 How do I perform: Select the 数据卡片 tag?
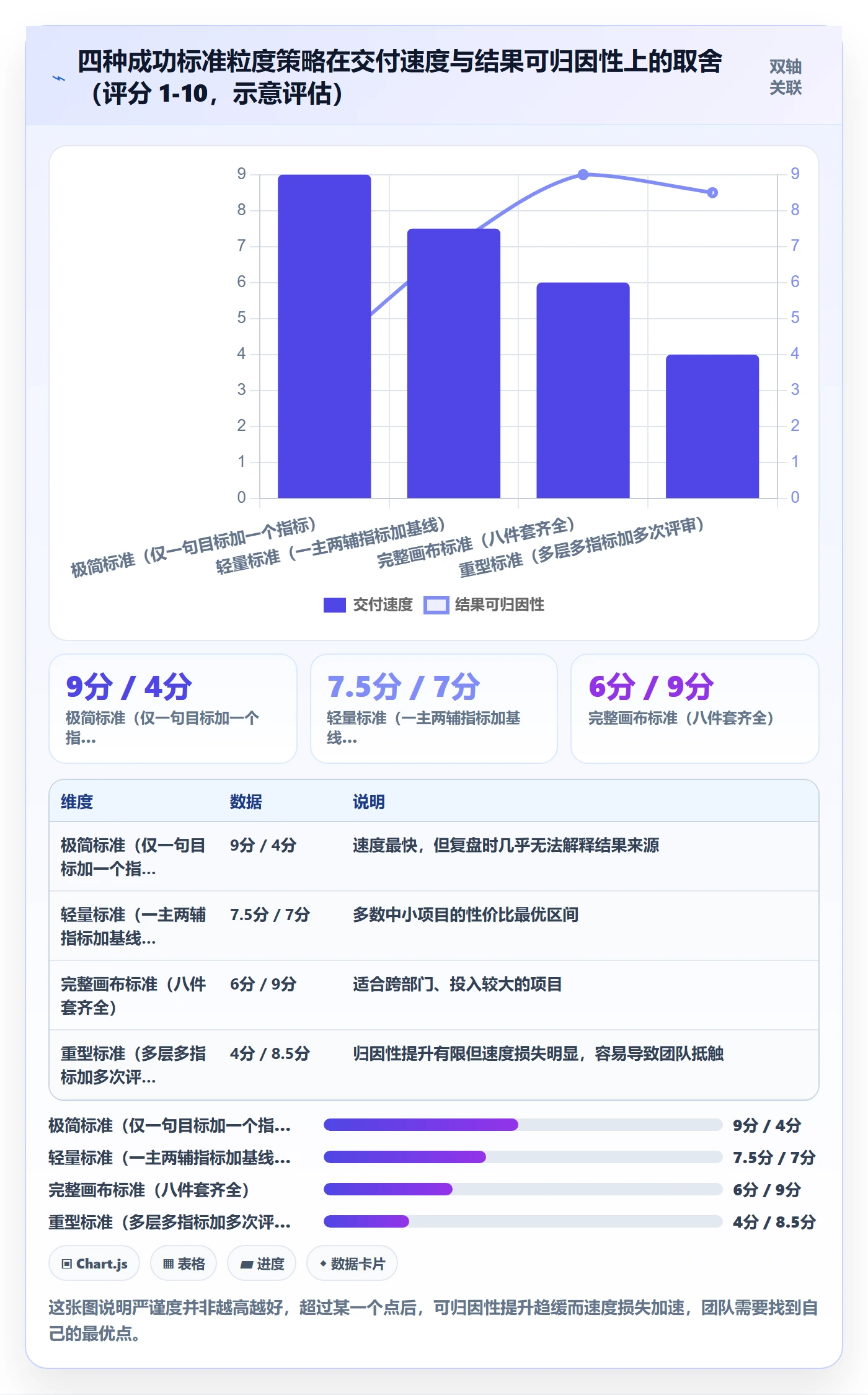pos(352,1263)
